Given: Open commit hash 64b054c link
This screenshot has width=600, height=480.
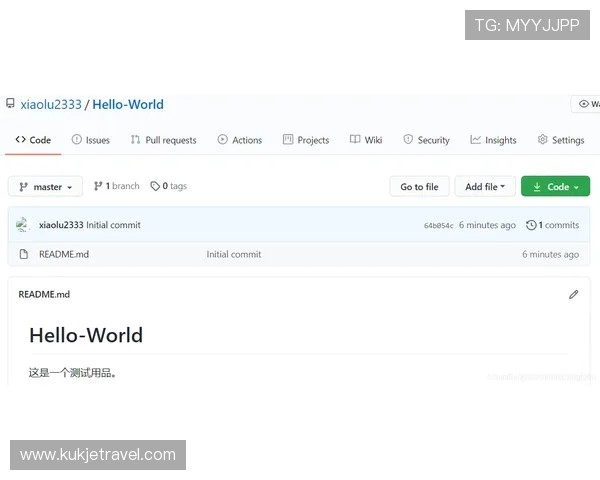Looking at the screenshot, I should 438,226.
